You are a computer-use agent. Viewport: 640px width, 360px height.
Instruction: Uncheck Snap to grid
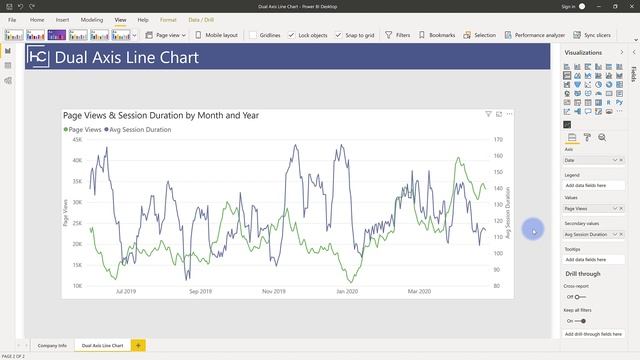pos(338,35)
